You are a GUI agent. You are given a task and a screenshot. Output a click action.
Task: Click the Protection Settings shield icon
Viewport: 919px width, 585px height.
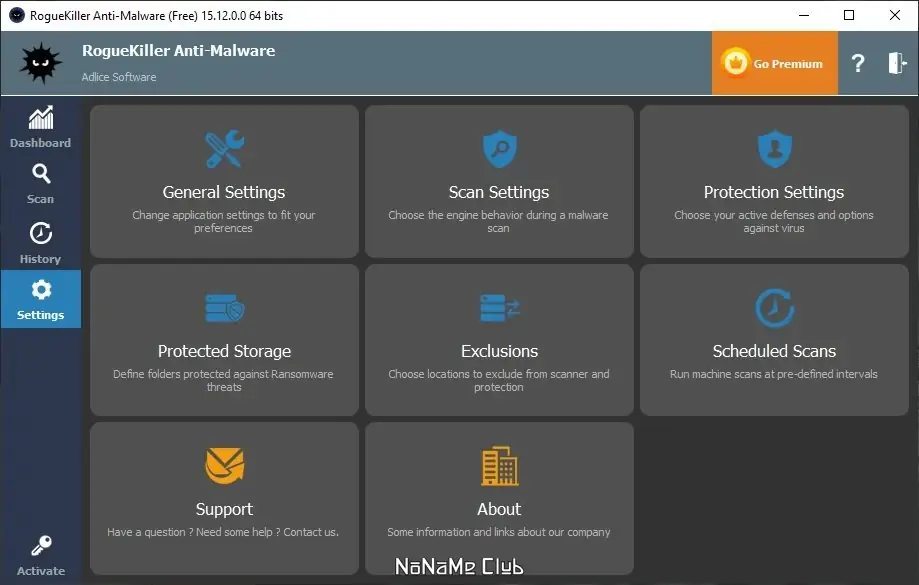774,149
